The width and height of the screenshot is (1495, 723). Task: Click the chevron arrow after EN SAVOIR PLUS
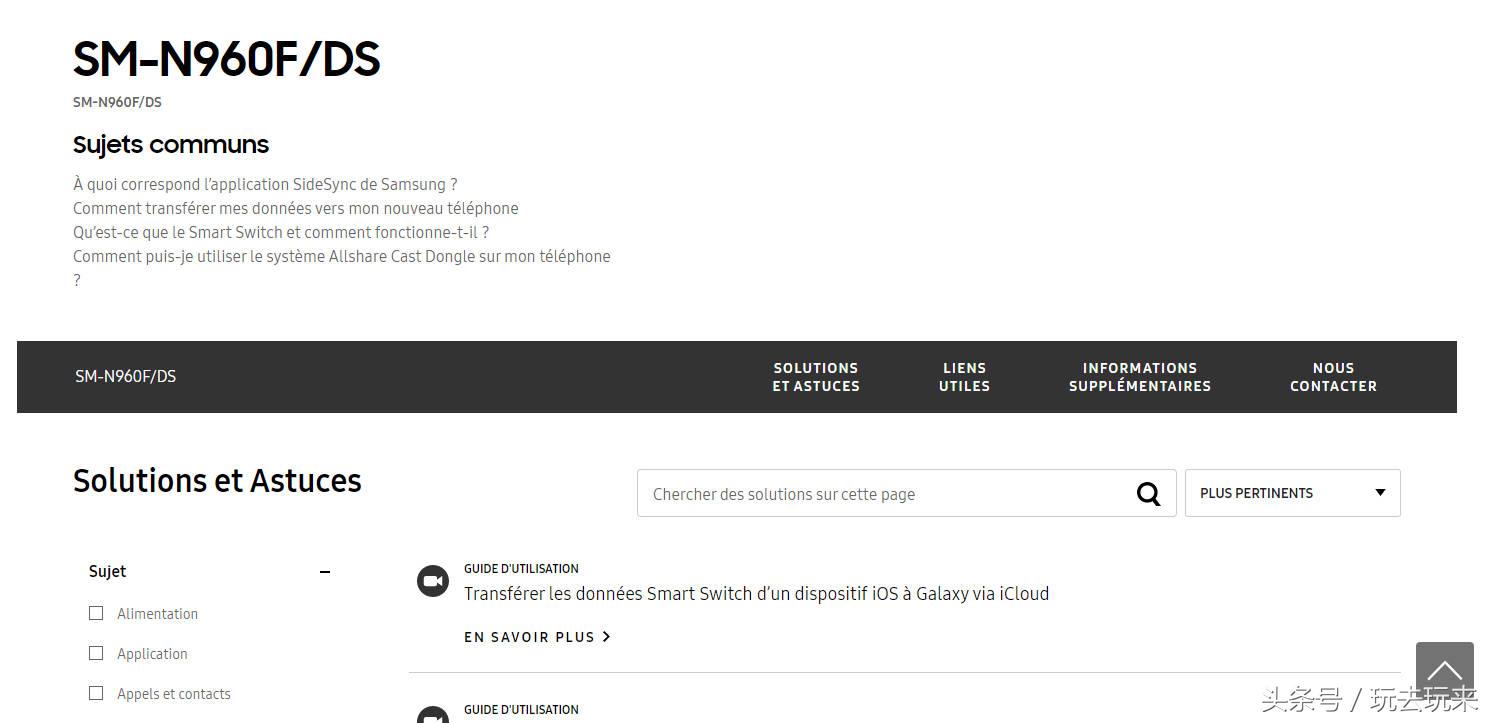pyautogui.click(x=607, y=637)
